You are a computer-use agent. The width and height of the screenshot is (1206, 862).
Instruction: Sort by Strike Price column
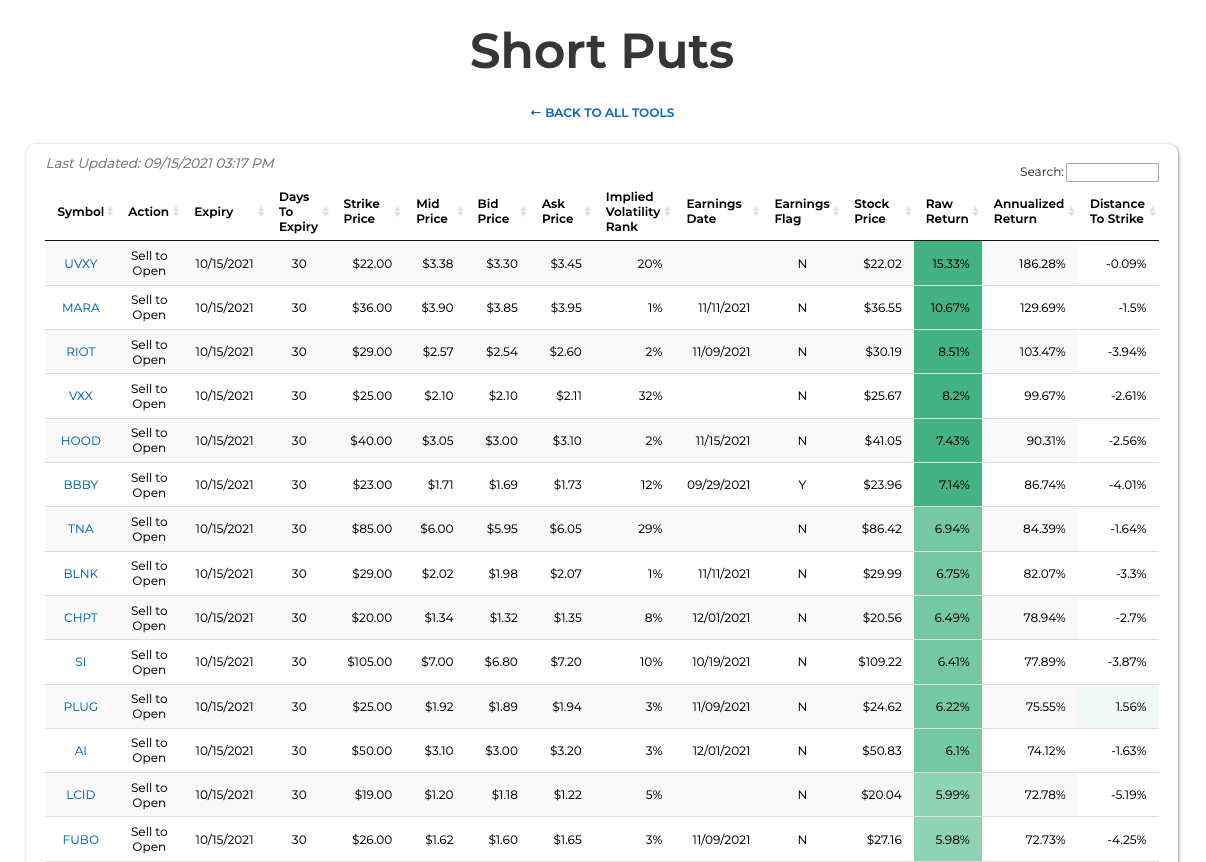click(361, 212)
